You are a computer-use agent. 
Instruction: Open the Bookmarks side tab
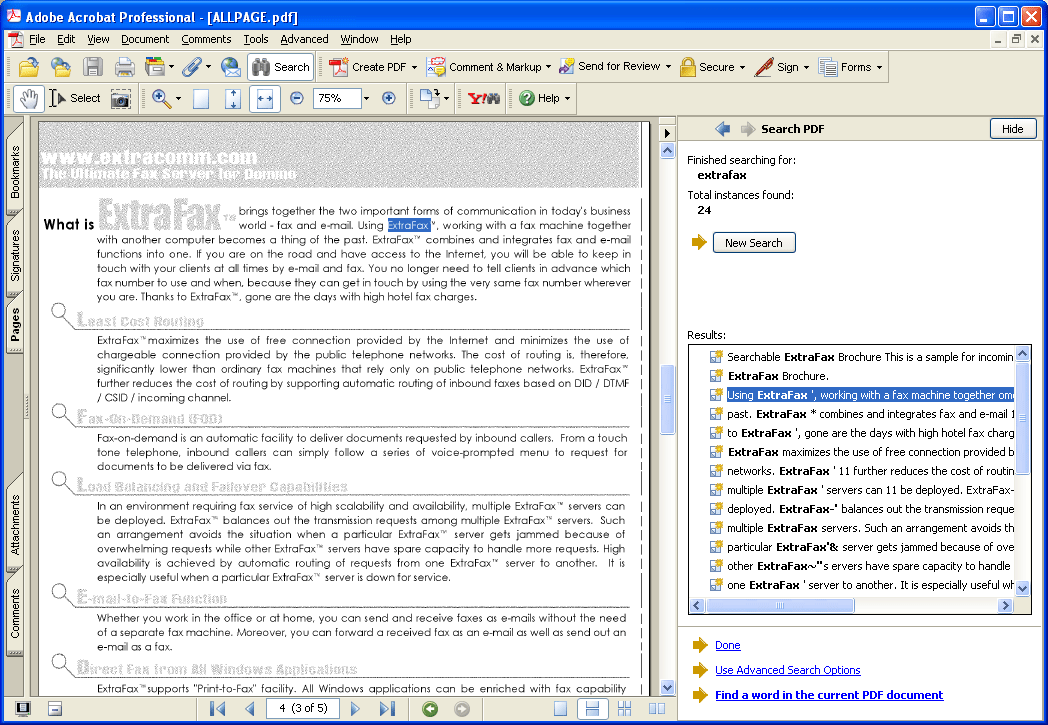tap(15, 172)
